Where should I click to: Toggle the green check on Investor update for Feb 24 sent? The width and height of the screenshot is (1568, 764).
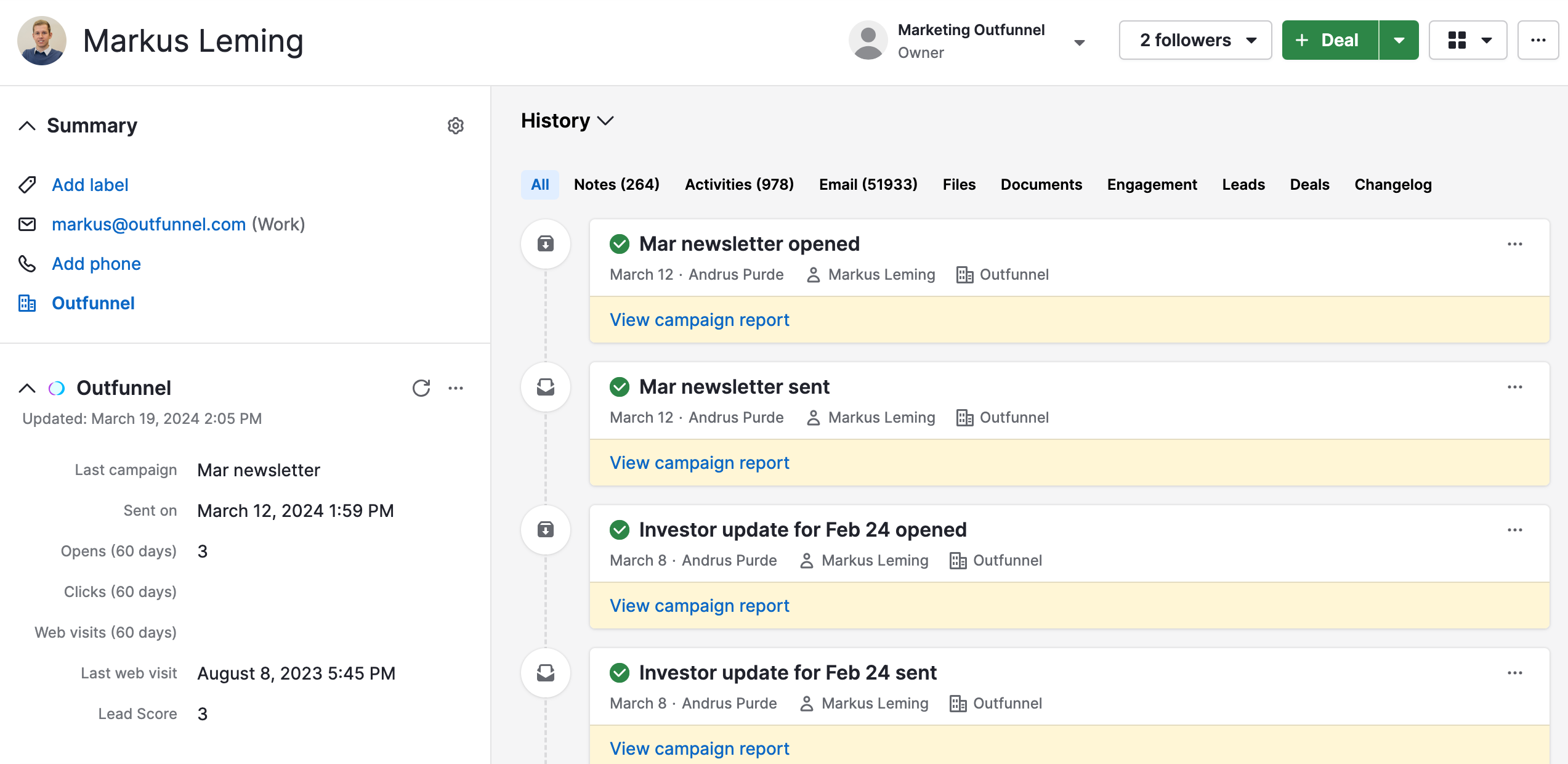[620, 672]
